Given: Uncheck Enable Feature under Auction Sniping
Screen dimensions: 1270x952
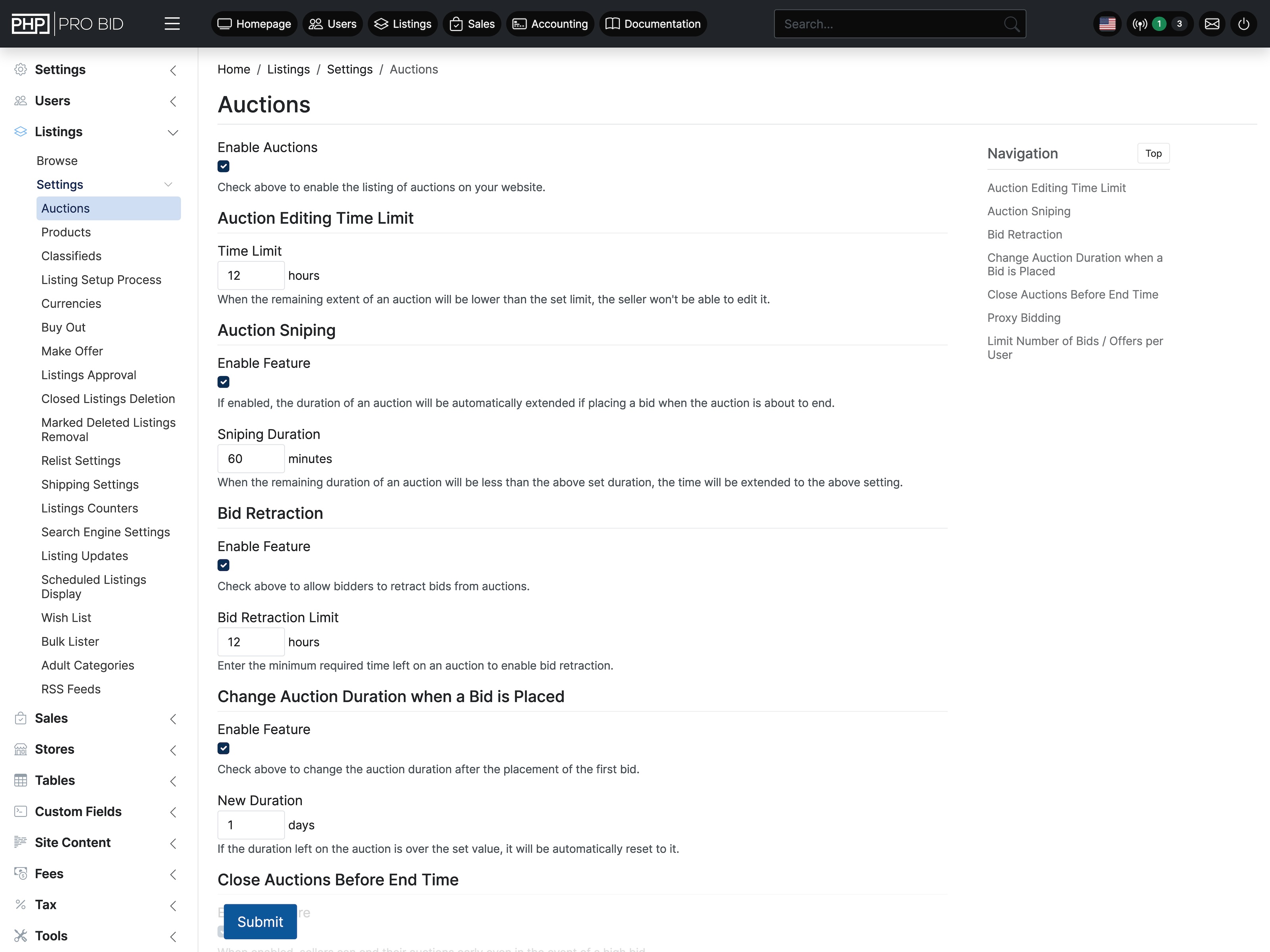Looking at the screenshot, I should [223, 382].
